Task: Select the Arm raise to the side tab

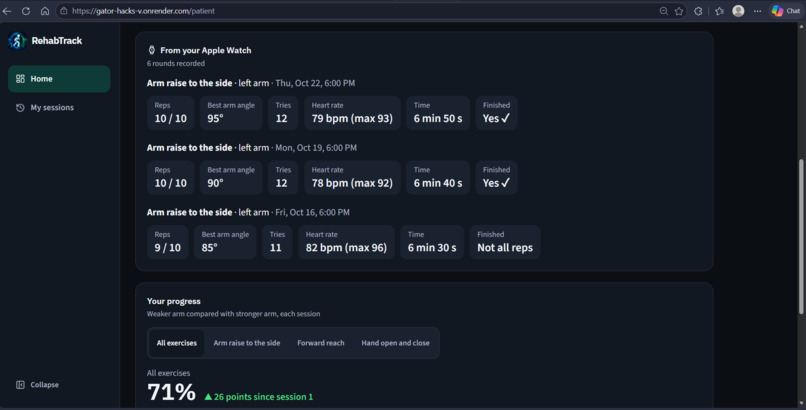Action: (247, 343)
